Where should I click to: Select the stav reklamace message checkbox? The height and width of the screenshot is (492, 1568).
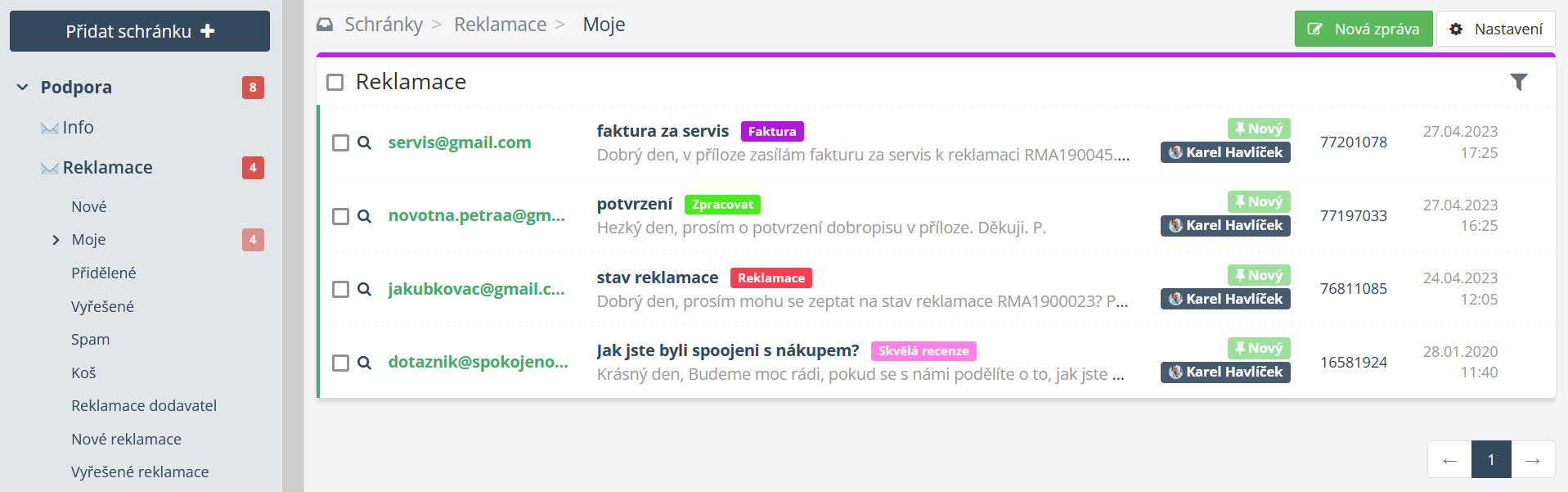(x=340, y=289)
